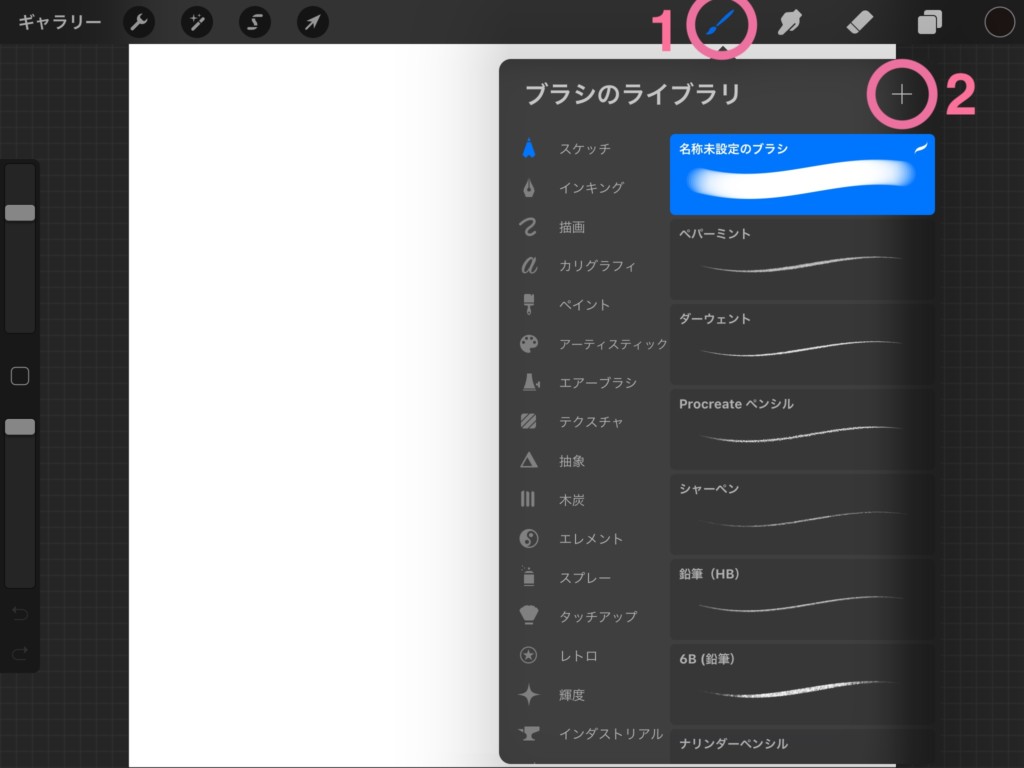Viewport: 1024px width, 768px height.
Task: Open the active color circle
Action: pos(999,22)
